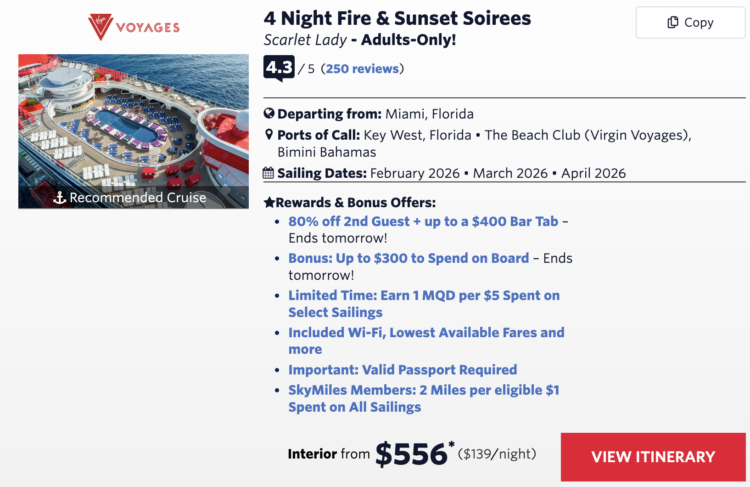Screen dimensions: 750x487
Task: Open Valid Passport Required notice
Action: (402, 370)
